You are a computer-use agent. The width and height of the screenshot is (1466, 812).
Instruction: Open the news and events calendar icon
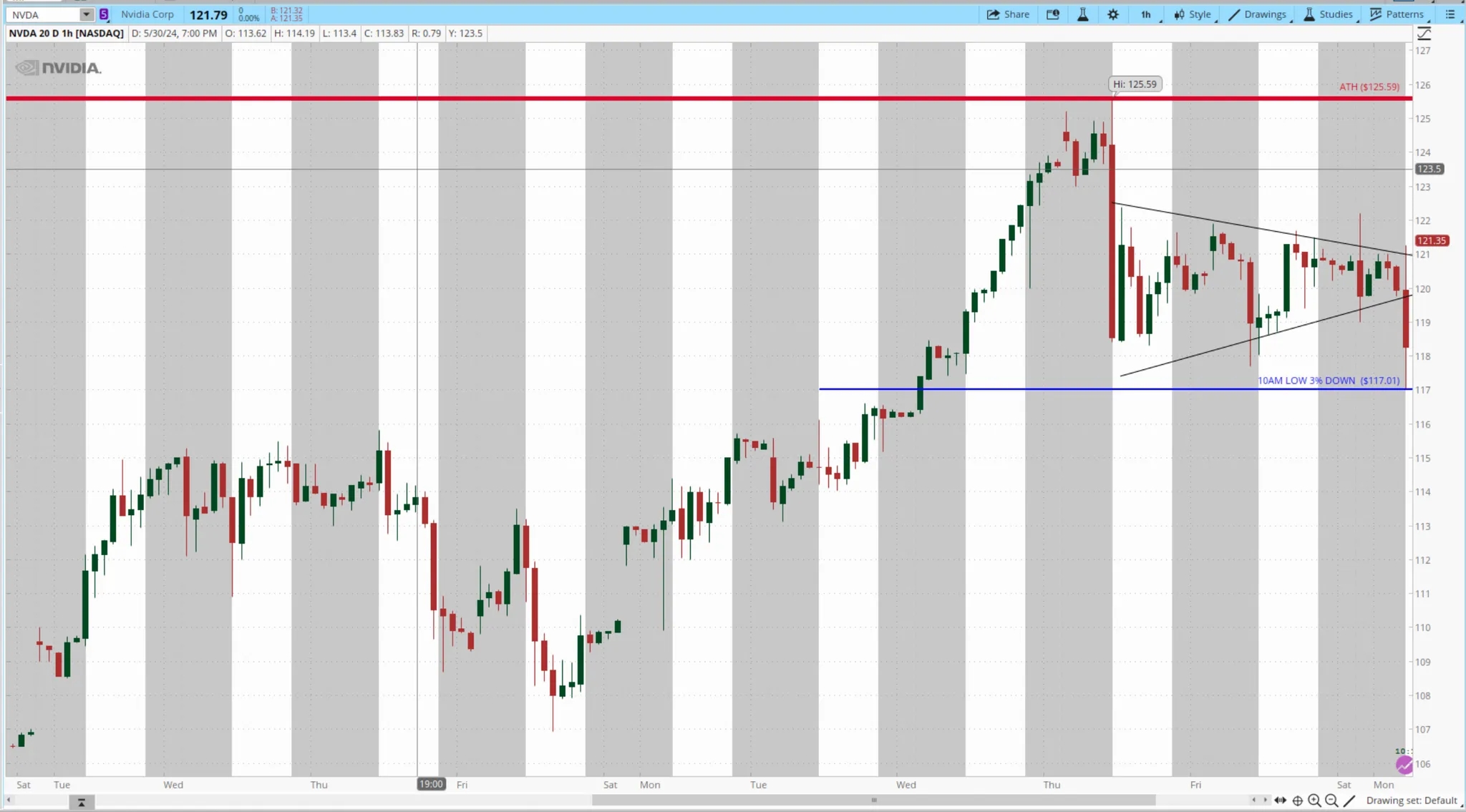click(x=1052, y=14)
